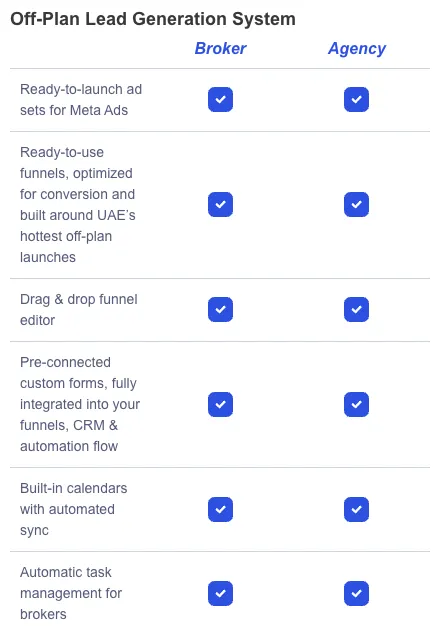
Task: Click the Off-Plan Lead Generation System heading
Action: coord(153,19)
